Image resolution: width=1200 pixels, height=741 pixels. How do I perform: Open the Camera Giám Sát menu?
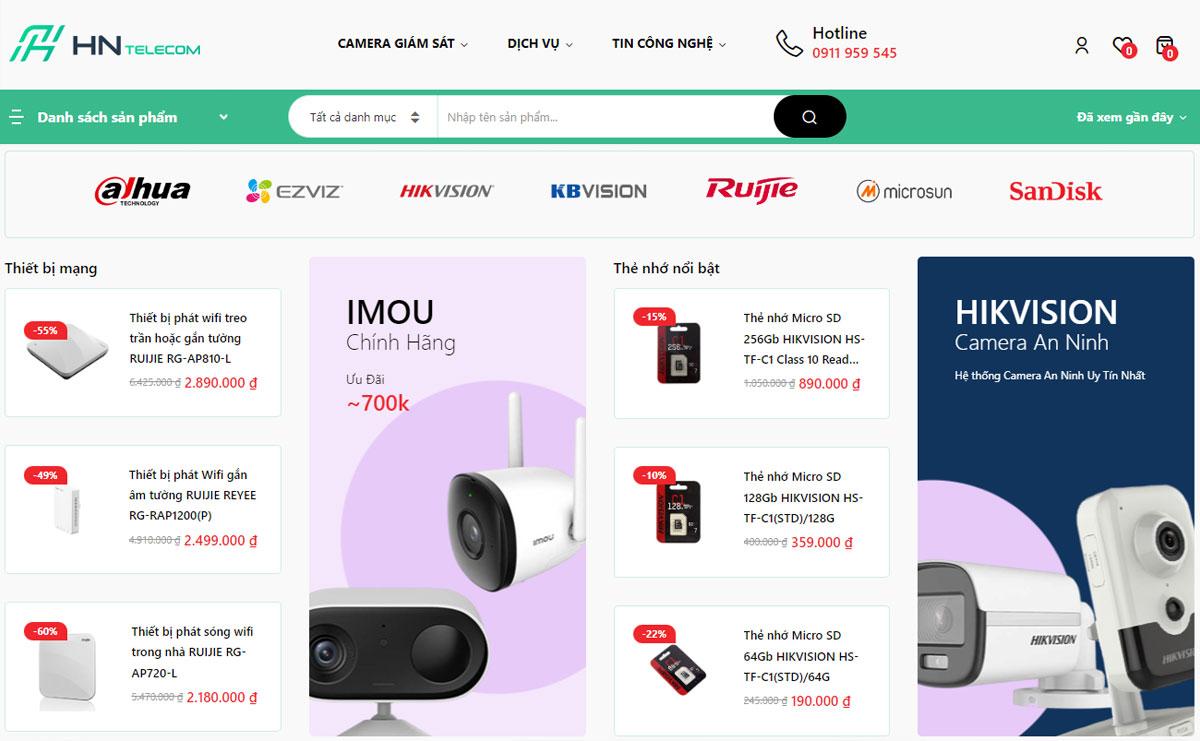tap(403, 43)
